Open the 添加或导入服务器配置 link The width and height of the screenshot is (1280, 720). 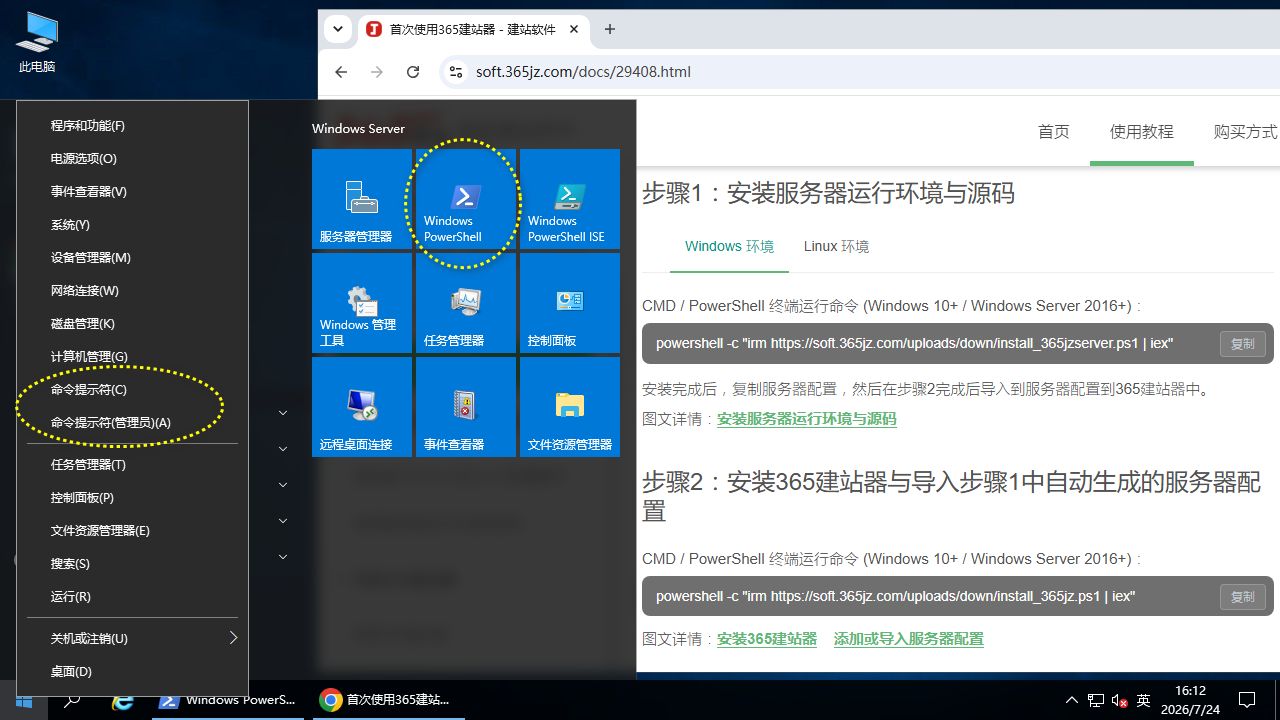click(x=909, y=639)
